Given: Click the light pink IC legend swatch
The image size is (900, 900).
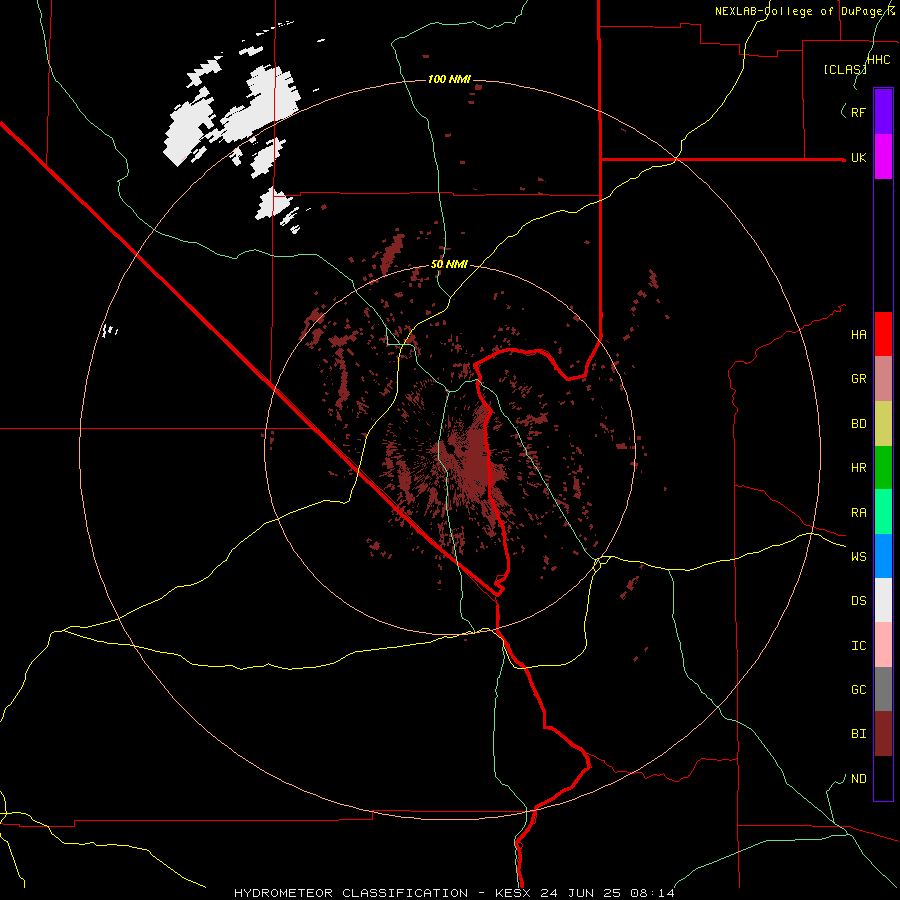Looking at the screenshot, I should pyautogui.click(x=883, y=645).
